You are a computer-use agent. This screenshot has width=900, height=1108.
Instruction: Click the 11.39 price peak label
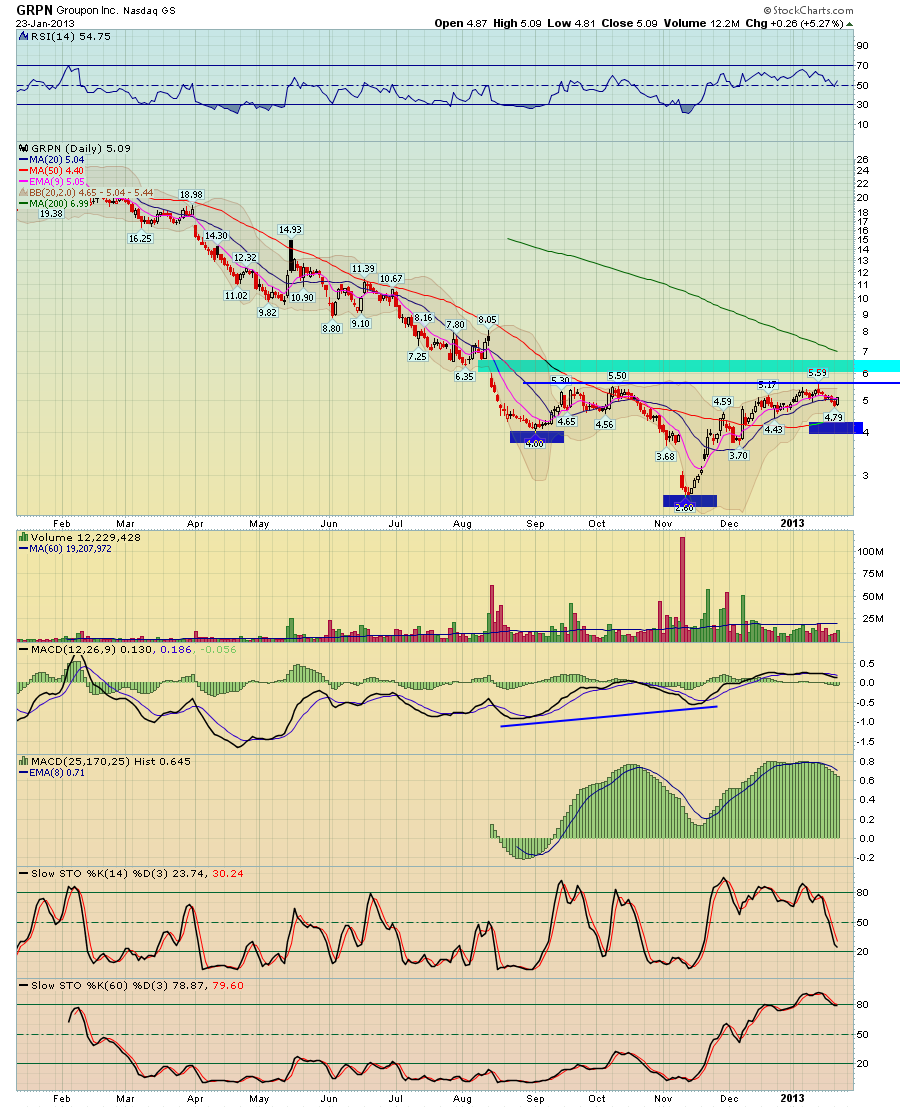click(363, 269)
